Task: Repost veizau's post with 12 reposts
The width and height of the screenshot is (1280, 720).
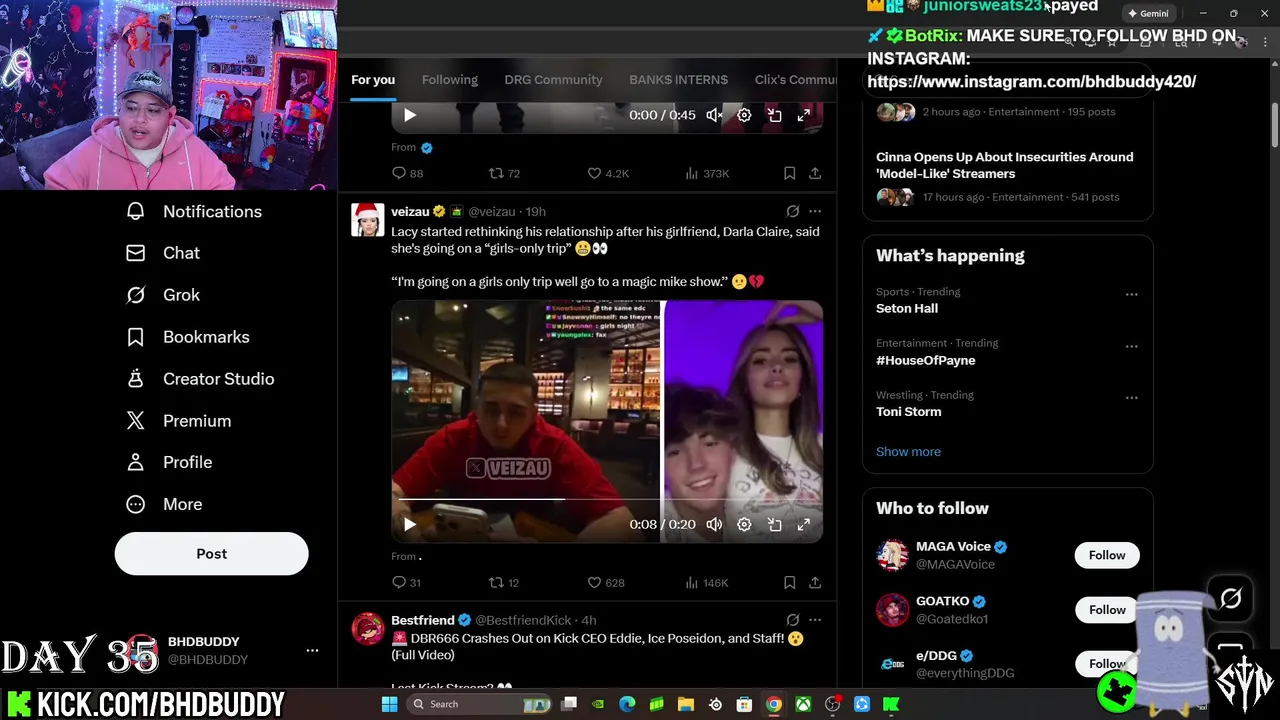Action: [x=503, y=582]
